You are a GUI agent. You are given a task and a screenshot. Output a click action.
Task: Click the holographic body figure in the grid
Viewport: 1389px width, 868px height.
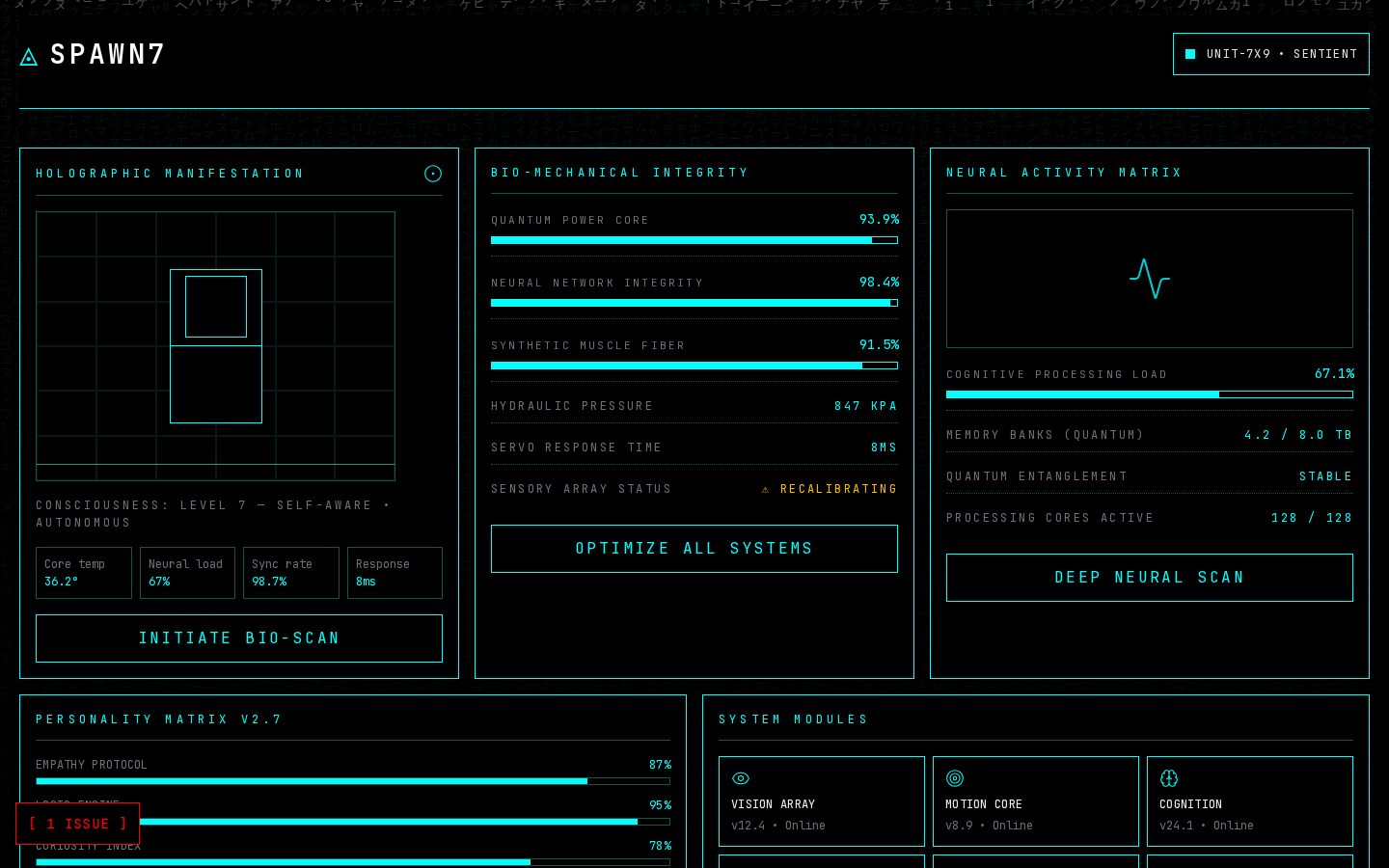pos(216,346)
